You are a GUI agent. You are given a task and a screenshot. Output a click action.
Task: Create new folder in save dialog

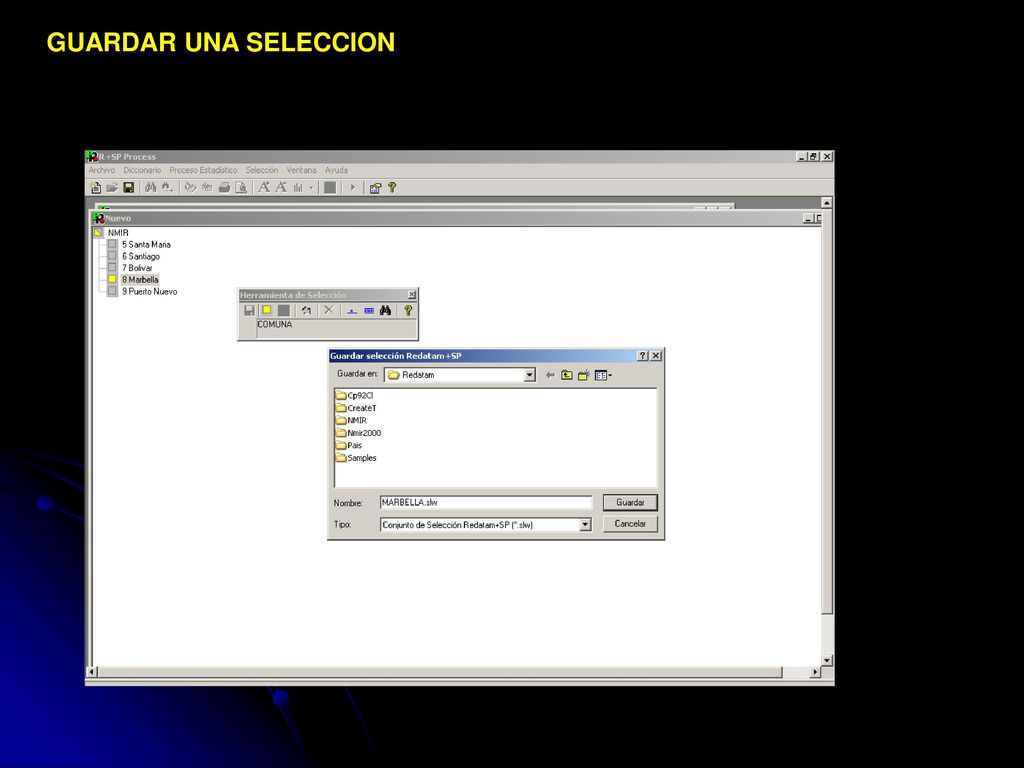point(584,376)
